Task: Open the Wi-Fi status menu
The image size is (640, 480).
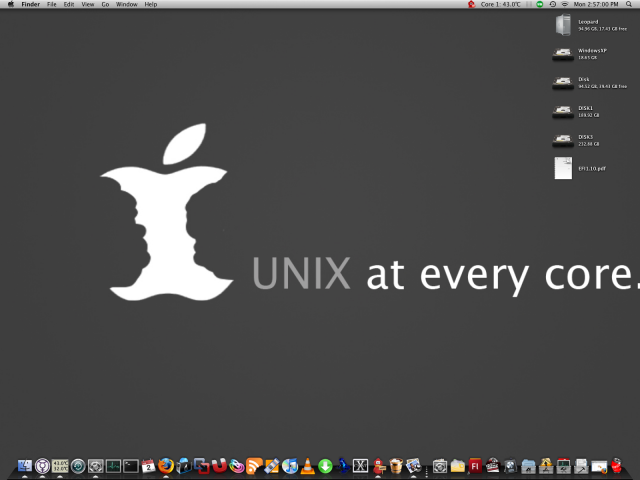Action: pyautogui.click(x=564, y=4)
